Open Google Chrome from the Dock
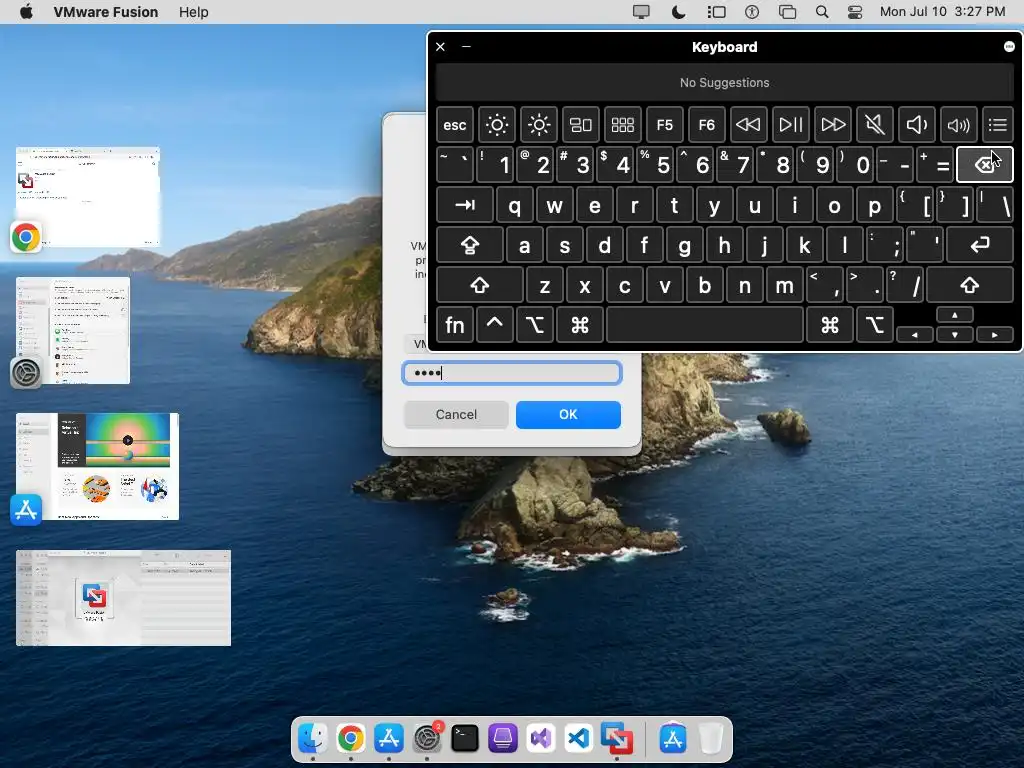 [x=351, y=739]
